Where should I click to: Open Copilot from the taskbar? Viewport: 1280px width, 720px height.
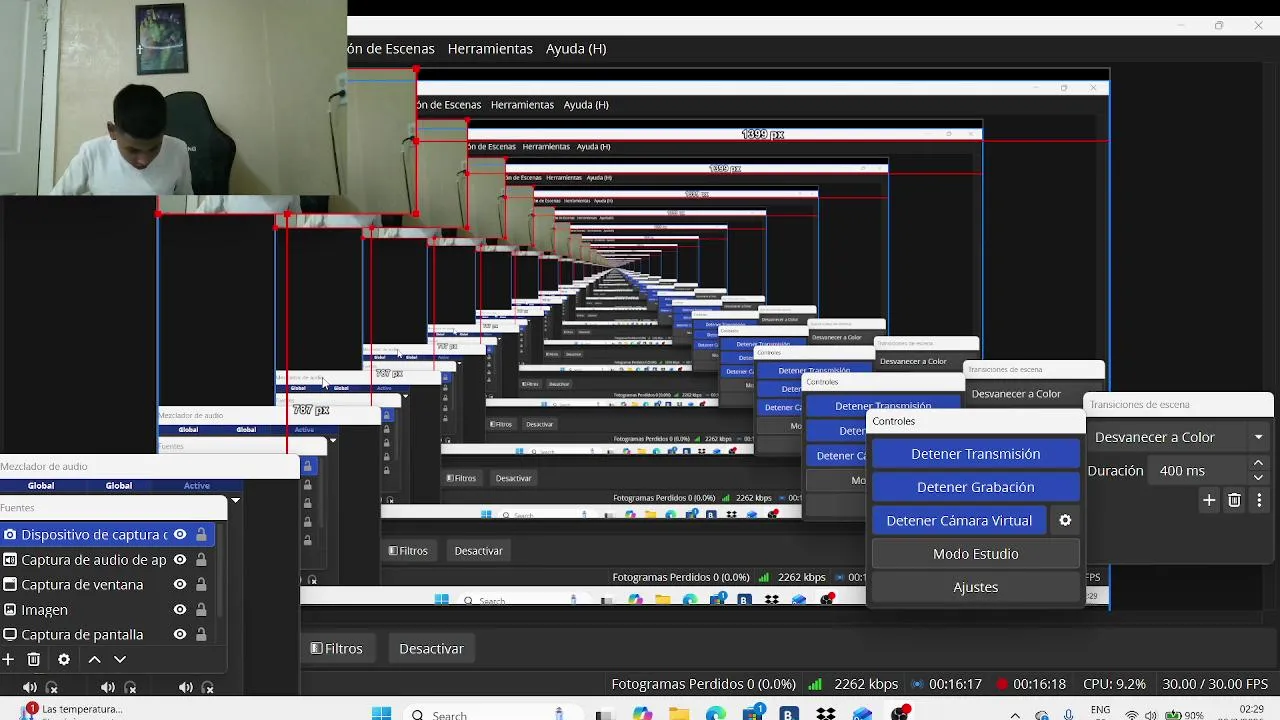(x=642, y=714)
